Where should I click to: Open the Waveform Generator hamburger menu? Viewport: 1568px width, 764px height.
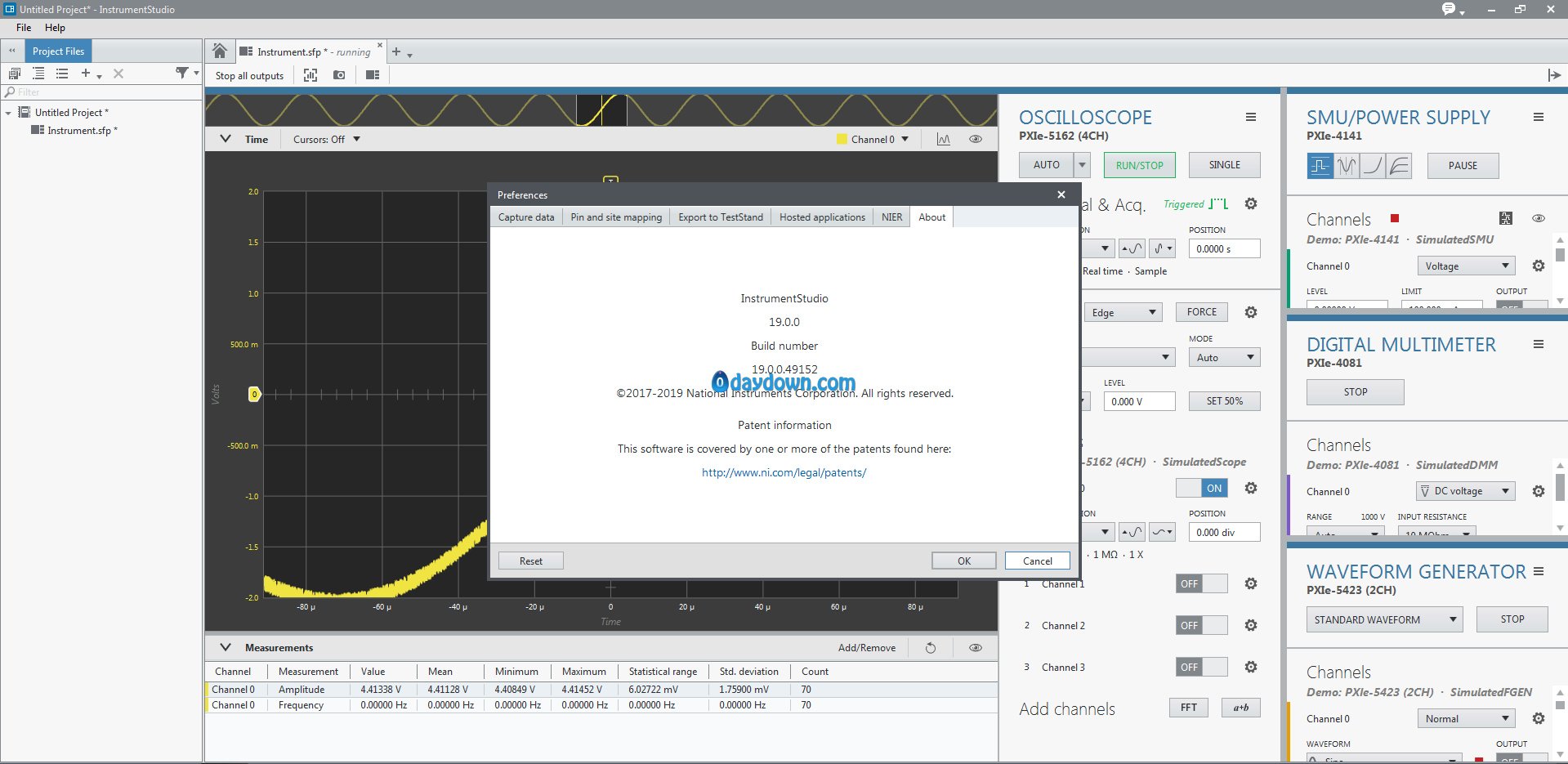point(1539,572)
